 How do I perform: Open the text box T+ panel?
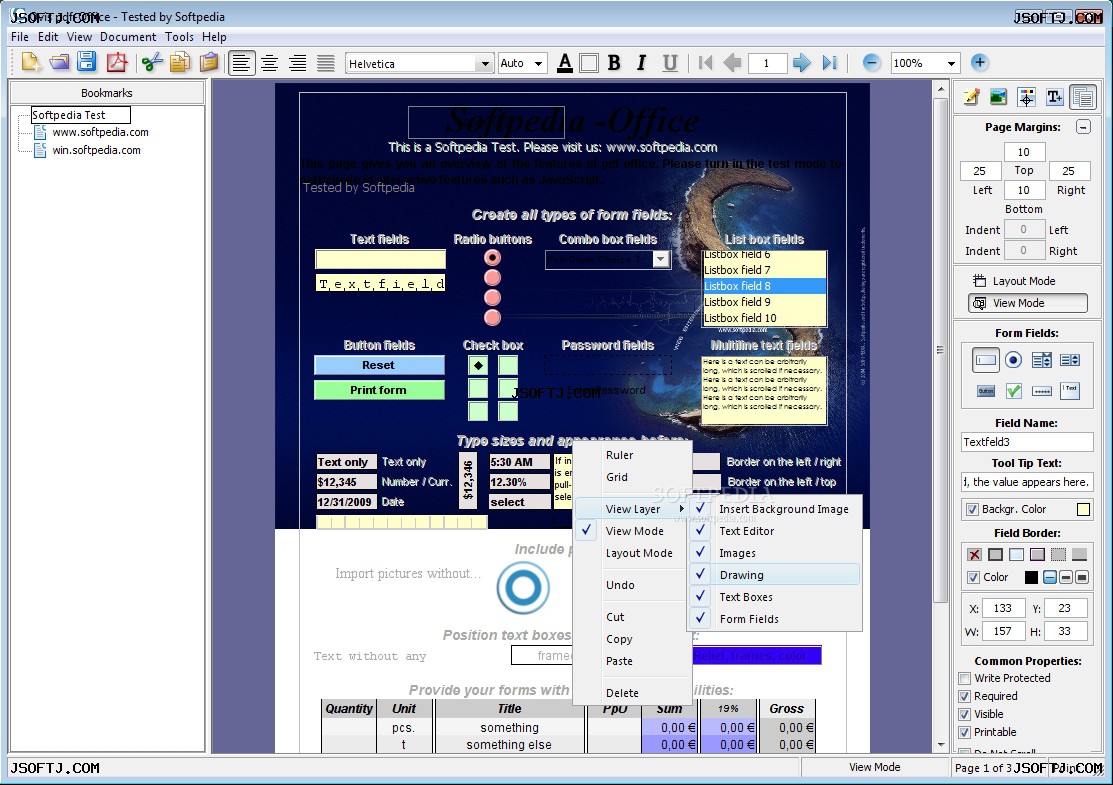1055,97
